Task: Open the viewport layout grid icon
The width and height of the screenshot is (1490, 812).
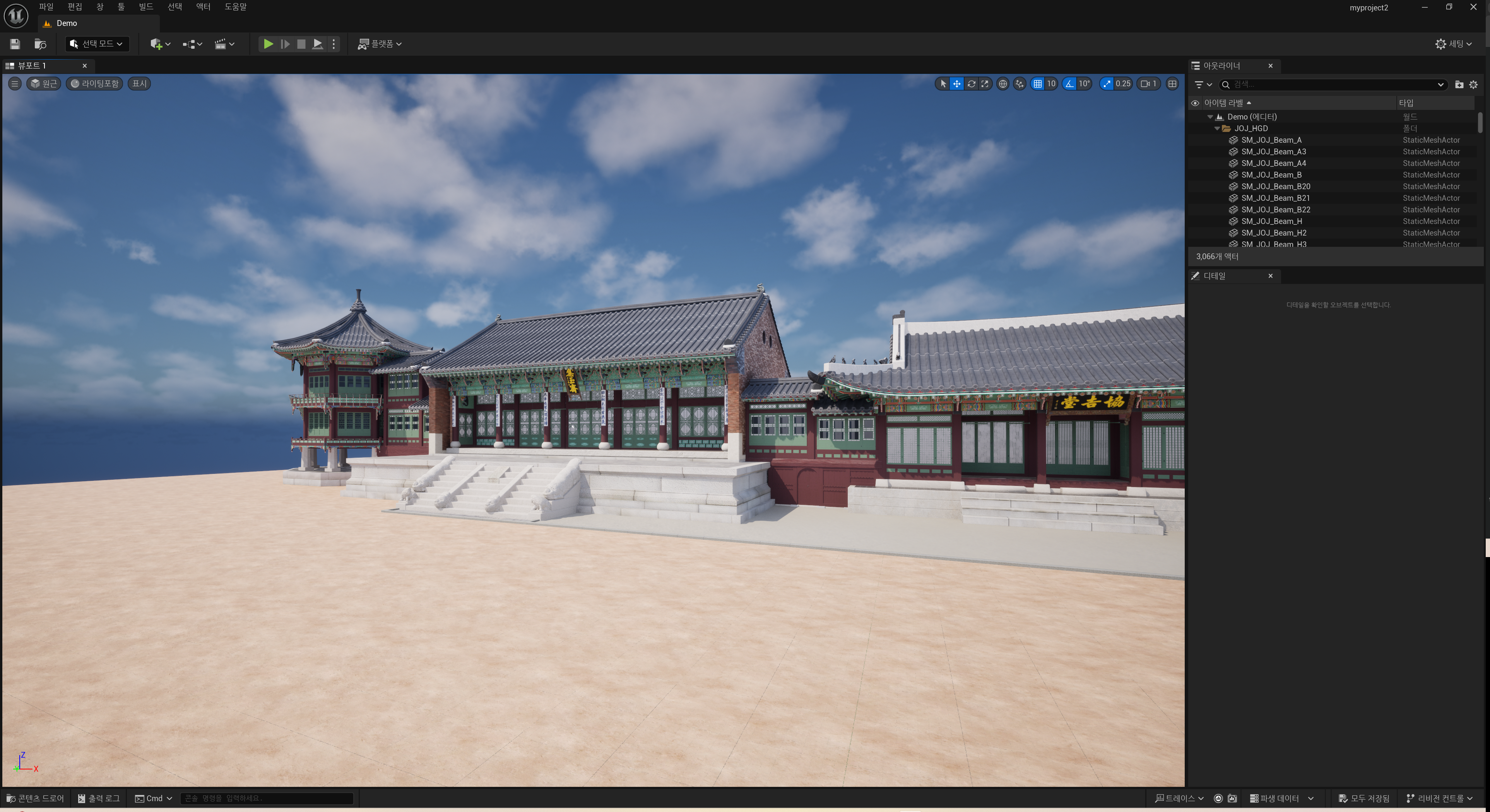Action: [x=1172, y=84]
